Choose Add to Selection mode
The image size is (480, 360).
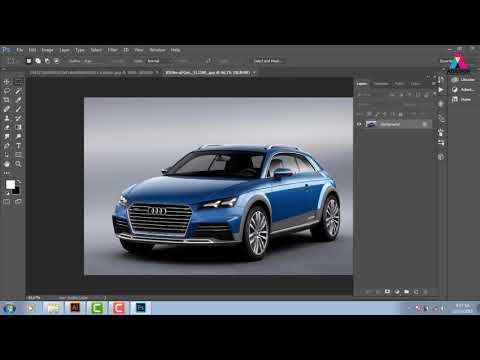[x=38, y=61]
